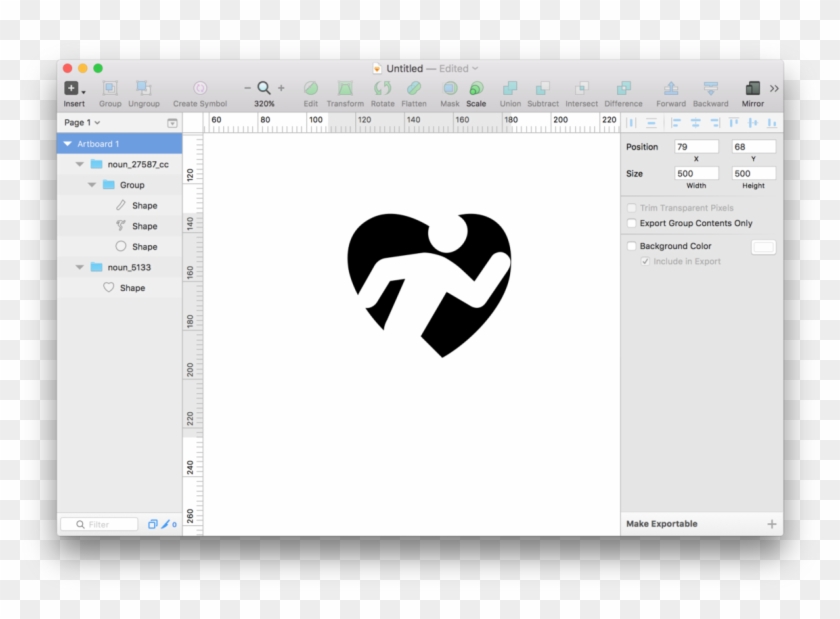Open the Background Color swatch
840x619 pixels.
point(763,247)
